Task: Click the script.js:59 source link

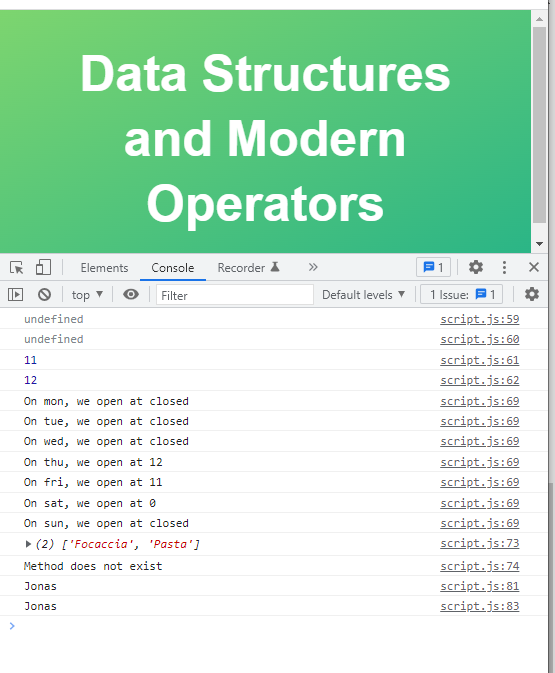Action: (x=479, y=319)
